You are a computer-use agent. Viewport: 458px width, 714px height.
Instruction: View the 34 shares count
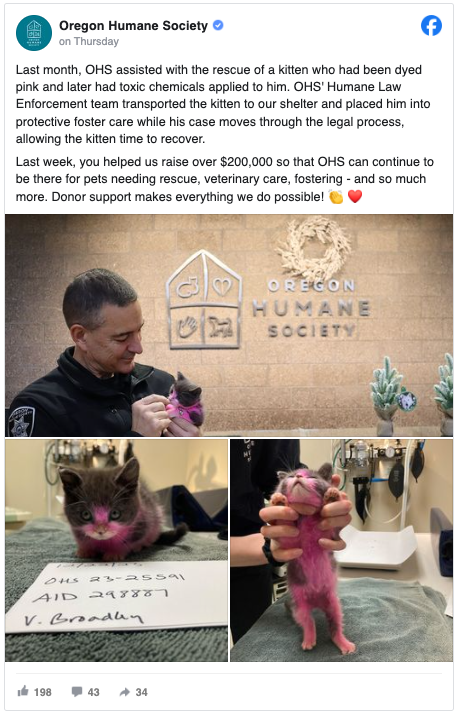142,692
